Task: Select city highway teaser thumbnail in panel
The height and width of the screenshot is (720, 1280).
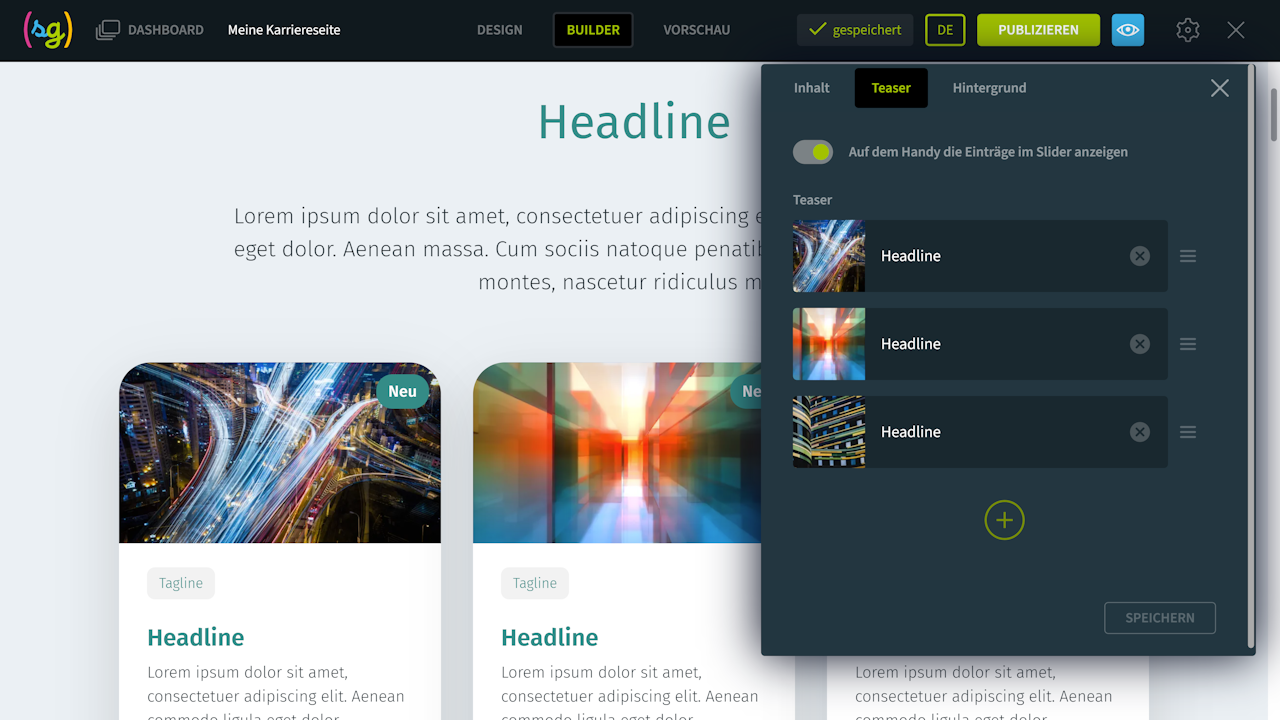Action: coord(829,256)
